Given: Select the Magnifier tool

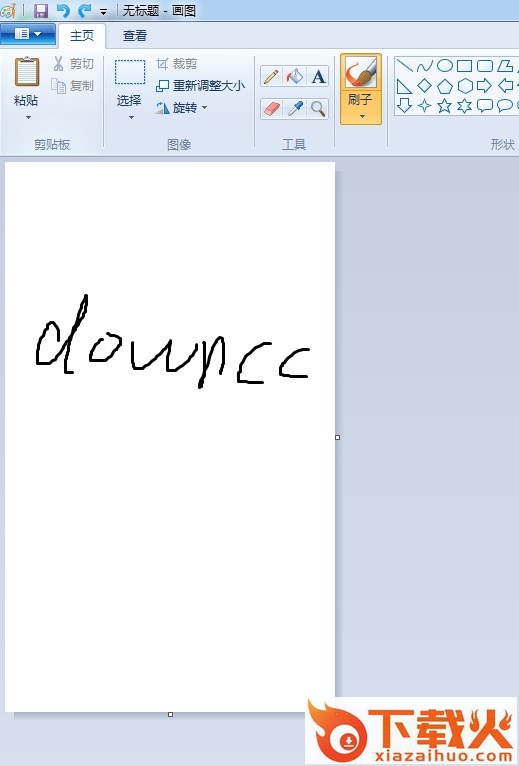Looking at the screenshot, I should 318,108.
